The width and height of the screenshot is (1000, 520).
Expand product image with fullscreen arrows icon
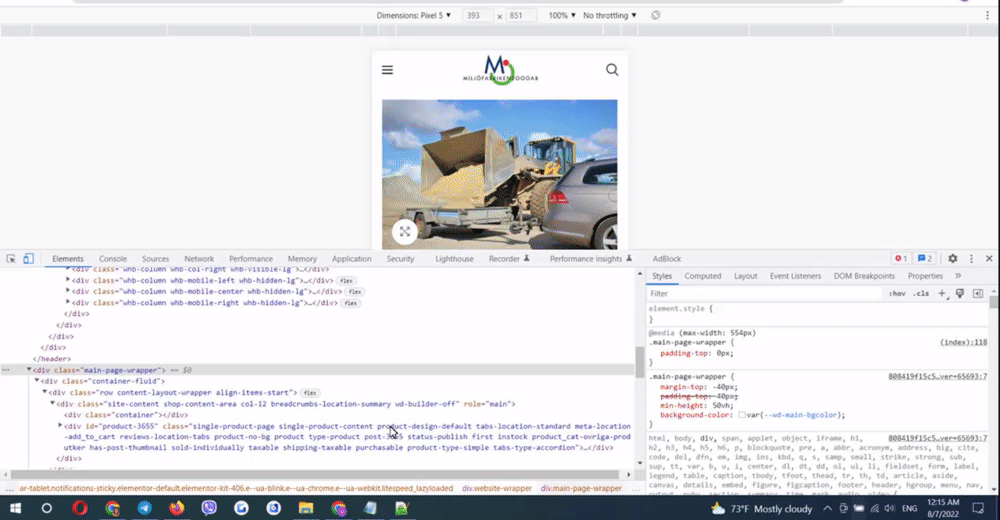(x=404, y=232)
